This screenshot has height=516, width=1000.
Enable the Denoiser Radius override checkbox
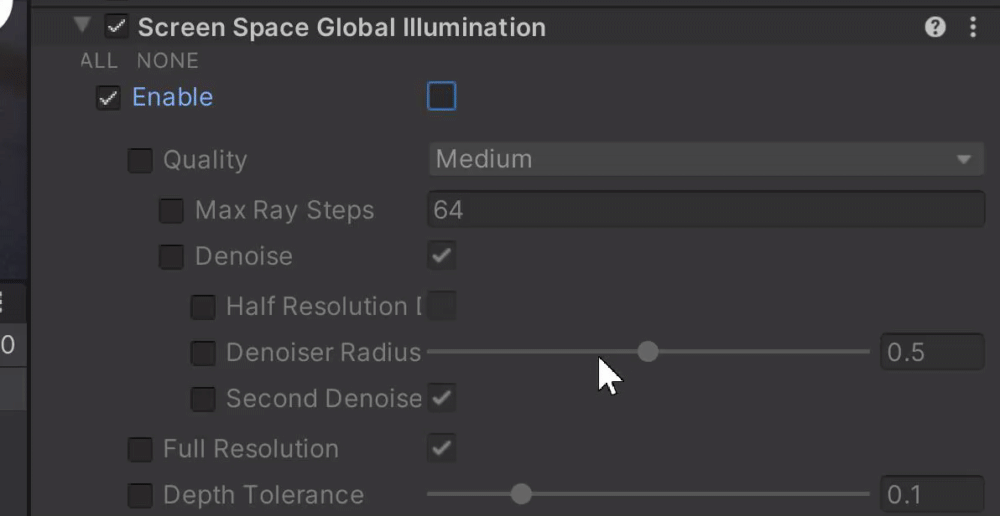[203, 353]
